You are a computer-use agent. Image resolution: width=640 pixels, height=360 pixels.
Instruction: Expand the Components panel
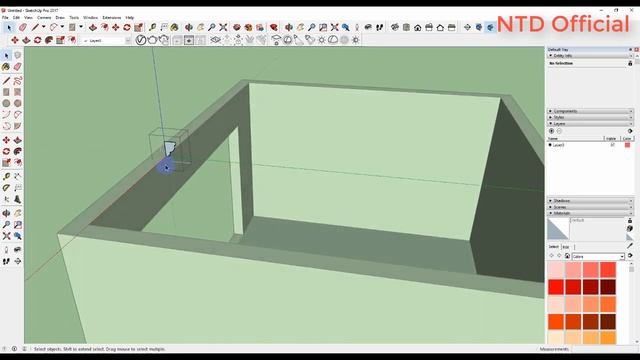pyautogui.click(x=590, y=111)
